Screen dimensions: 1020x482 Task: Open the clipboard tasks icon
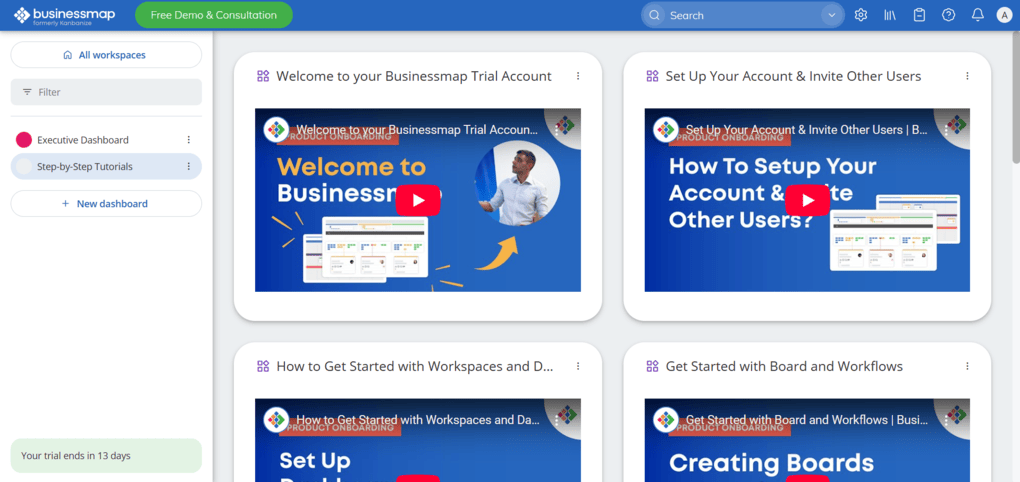coord(919,15)
